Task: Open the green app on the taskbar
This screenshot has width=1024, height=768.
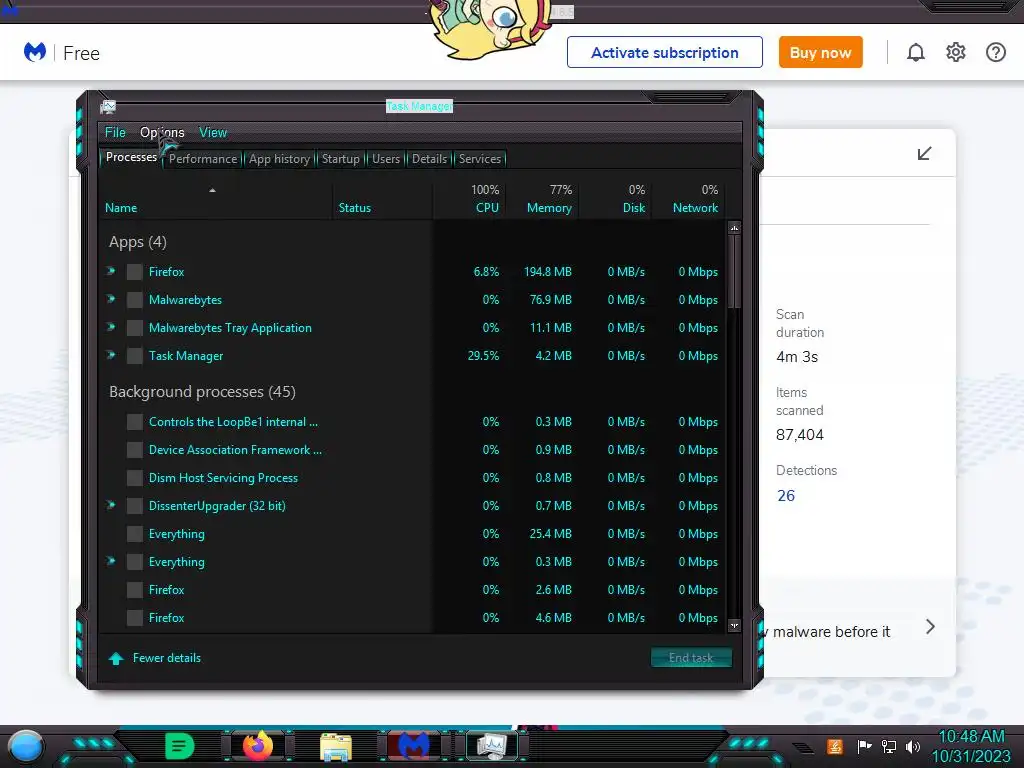Action: [x=180, y=746]
